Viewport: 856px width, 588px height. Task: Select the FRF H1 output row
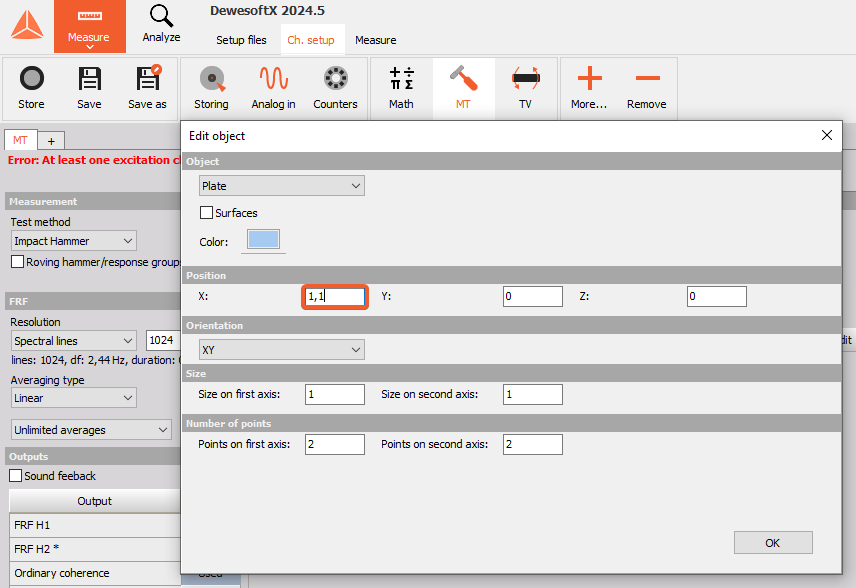pos(94,525)
